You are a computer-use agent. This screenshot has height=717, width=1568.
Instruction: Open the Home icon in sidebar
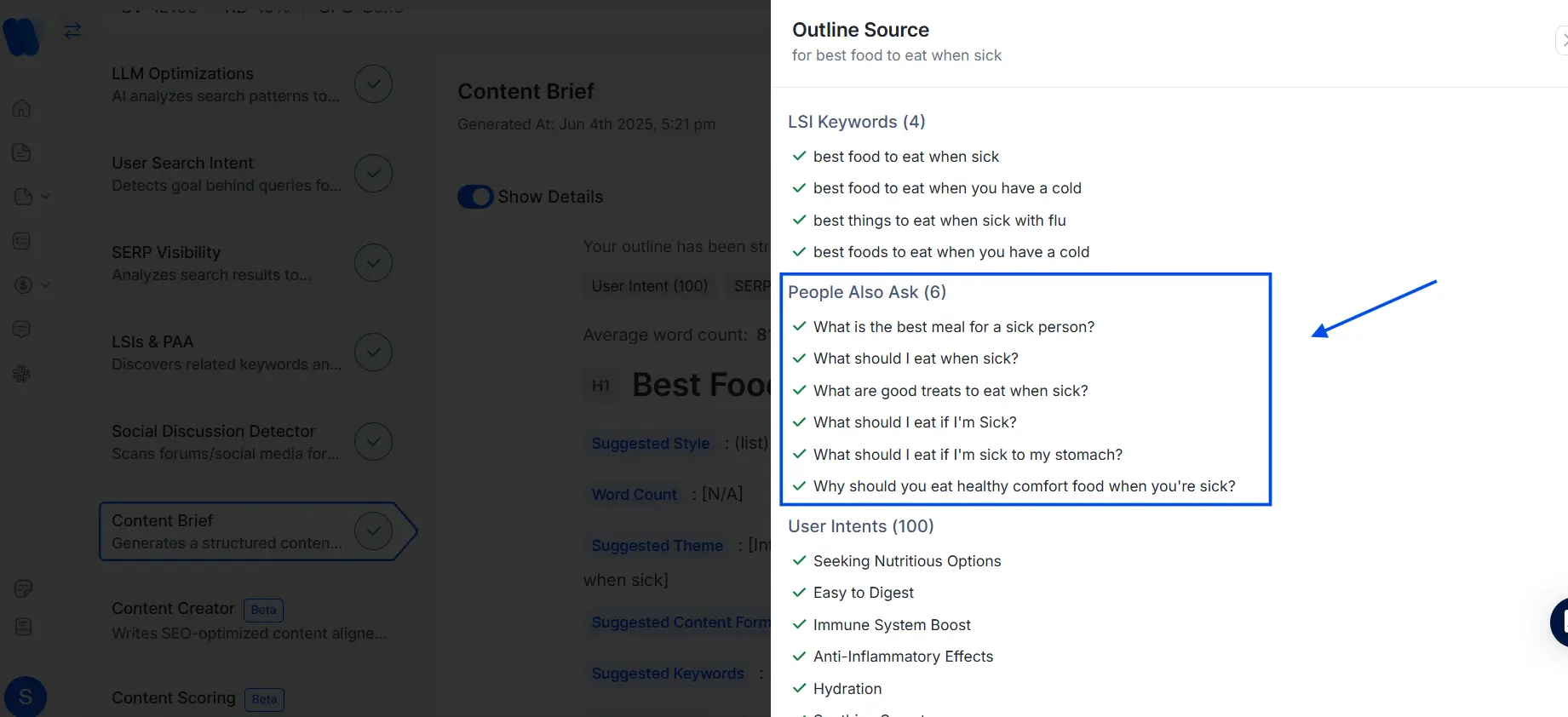click(x=21, y=108)
